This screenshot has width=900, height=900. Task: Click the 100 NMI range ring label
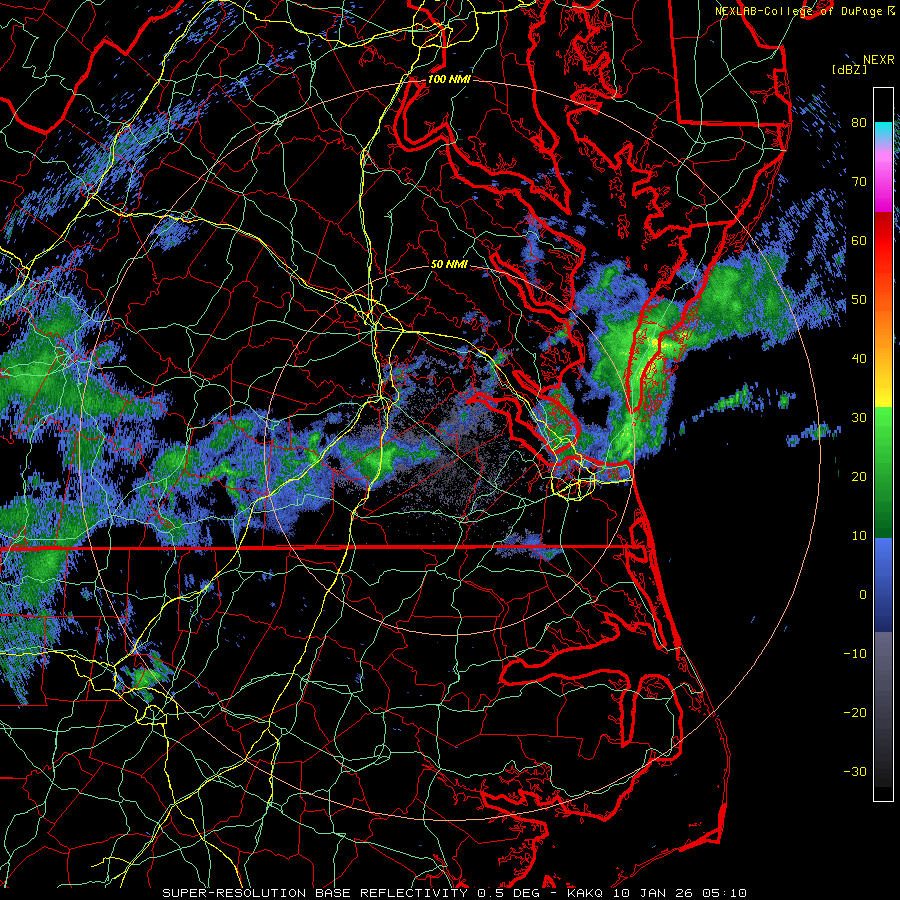tap(449, 79)
